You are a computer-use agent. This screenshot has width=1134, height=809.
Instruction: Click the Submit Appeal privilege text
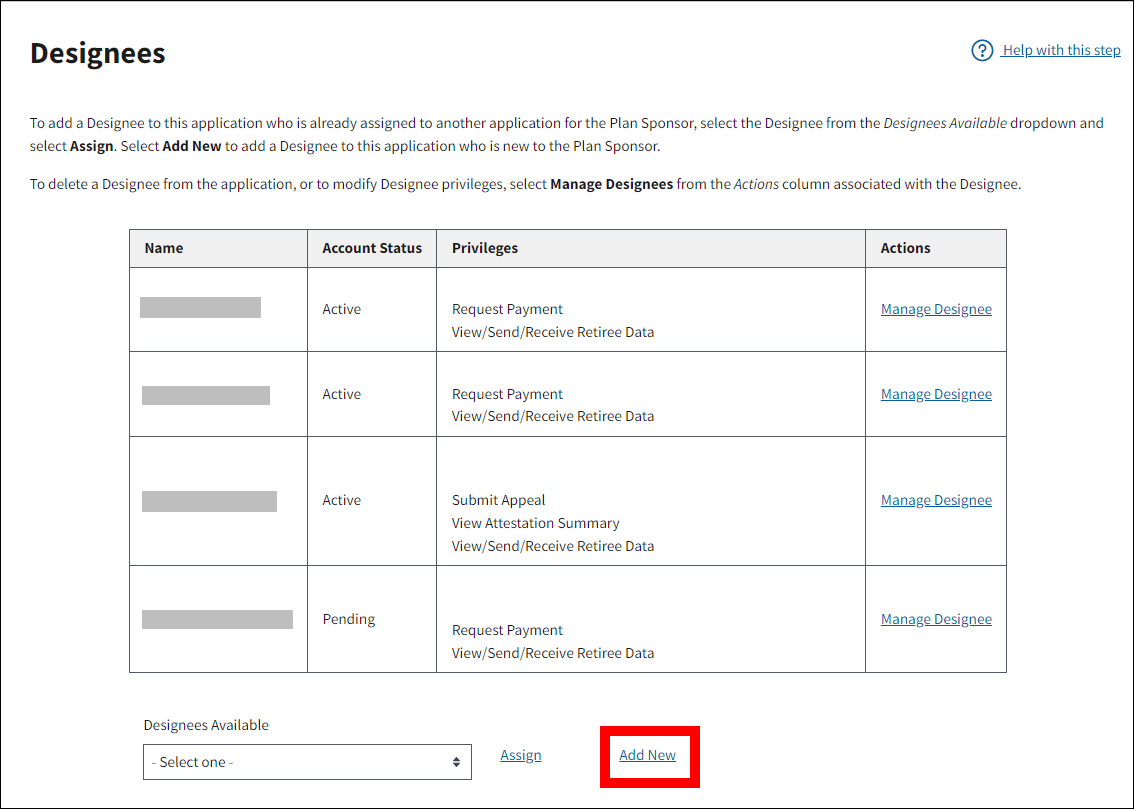(498, 500)
